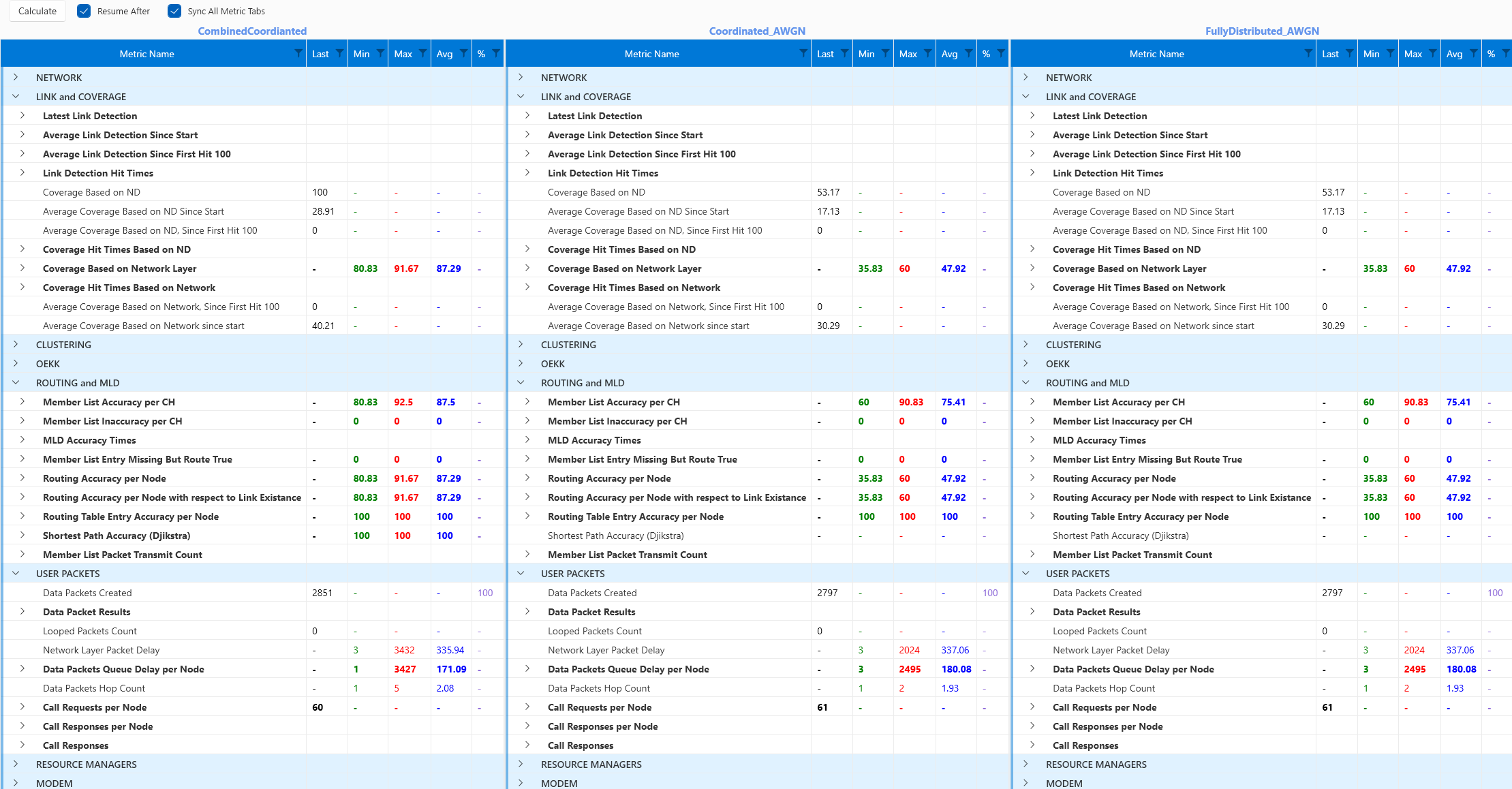The image size is (1512, 789).
Task: Select Data Packets Created value 2851
Action: point(322,593)
